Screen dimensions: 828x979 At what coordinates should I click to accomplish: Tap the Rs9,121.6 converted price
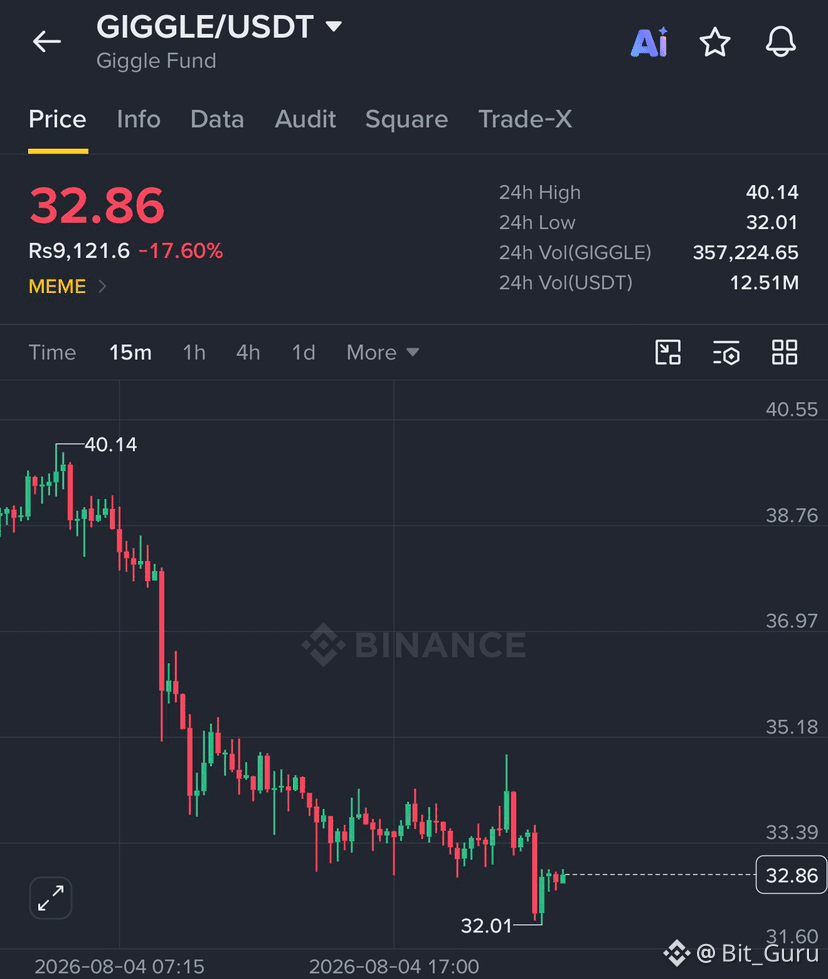pyautogui.click(x=79, y=251)
